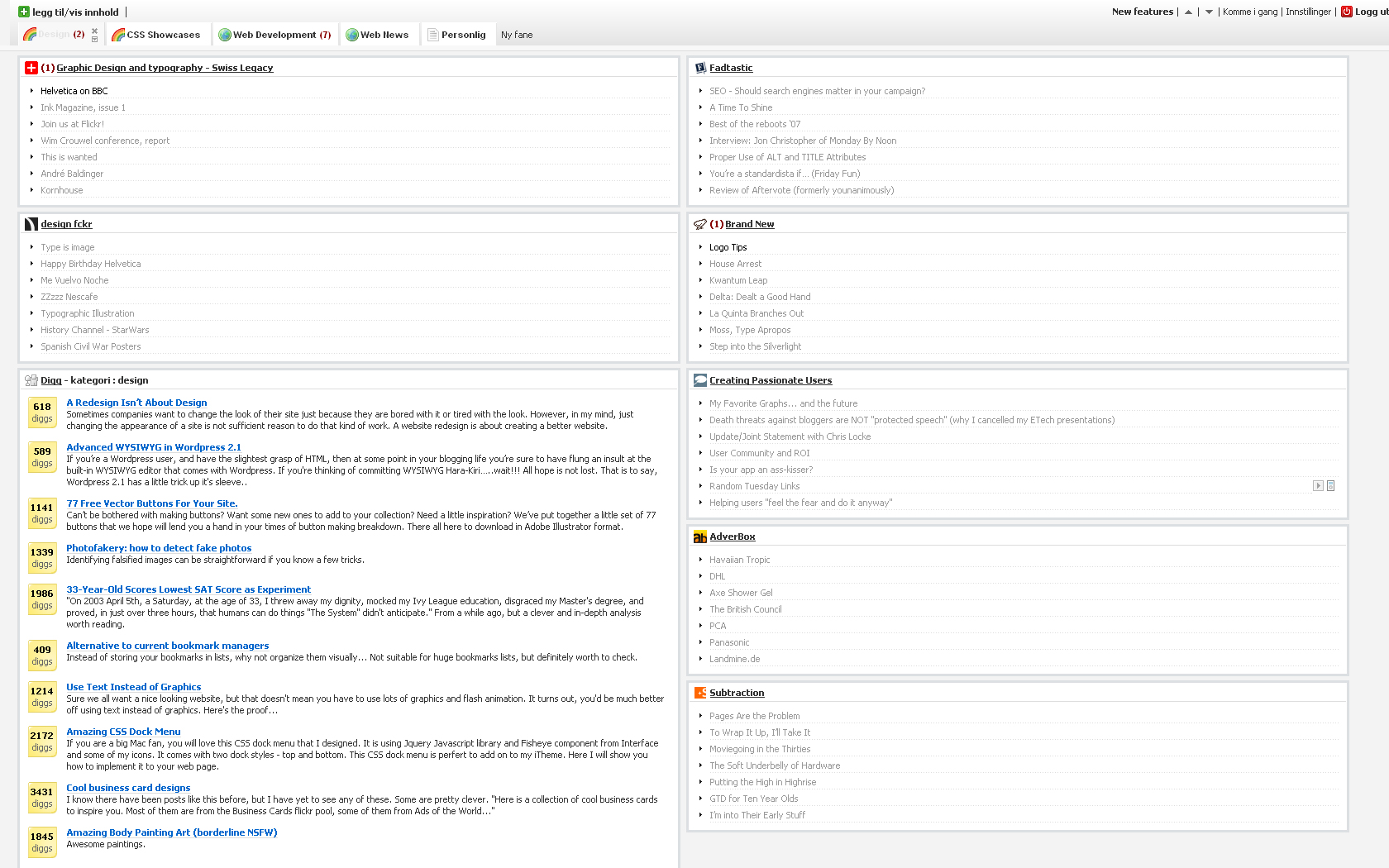The height and width of the screenshot is (868, 1389).
Task: Click the design fckr feed favicon
Action: (31, 224)
